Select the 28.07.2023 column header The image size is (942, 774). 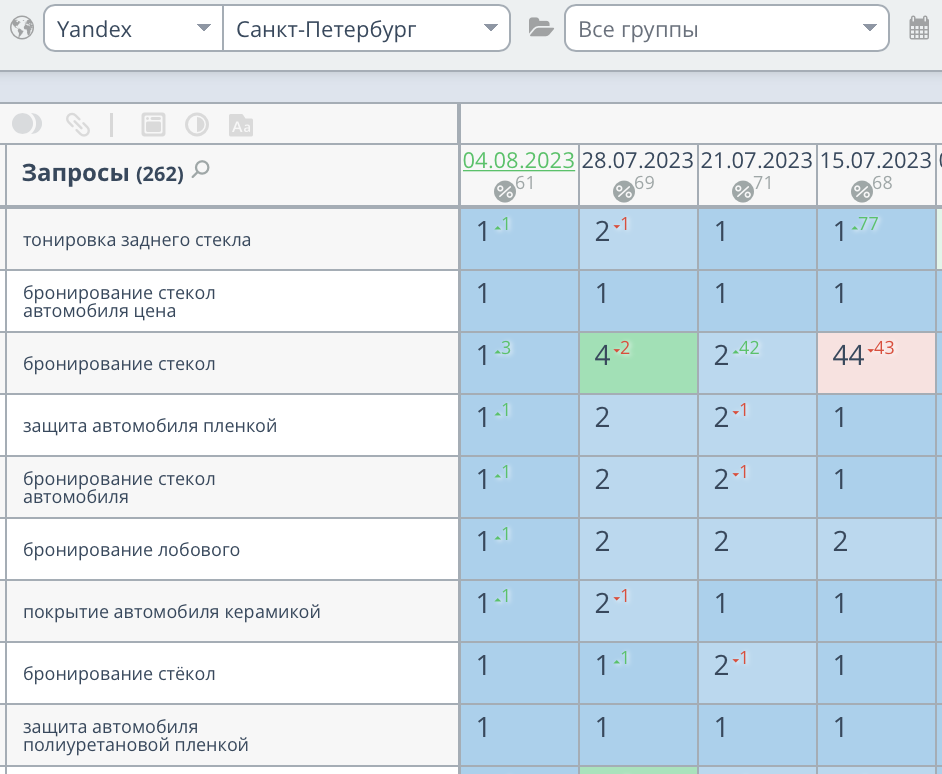(639, 160)
